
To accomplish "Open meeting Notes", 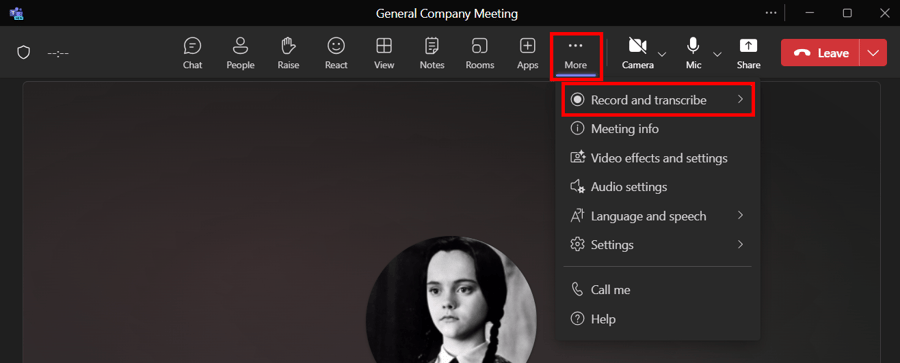I will click(432, 53).
